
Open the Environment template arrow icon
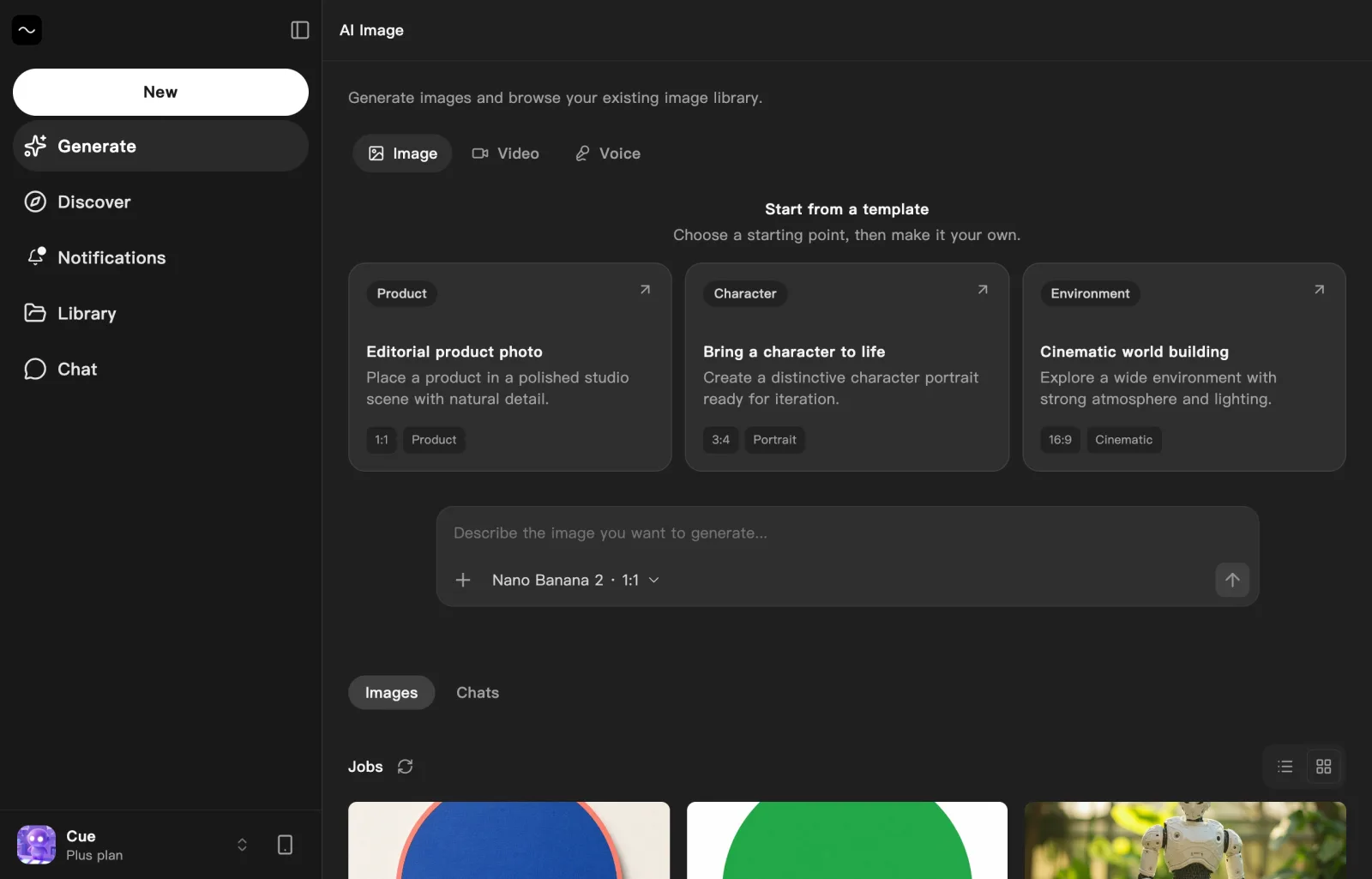tap(1320, 290)
